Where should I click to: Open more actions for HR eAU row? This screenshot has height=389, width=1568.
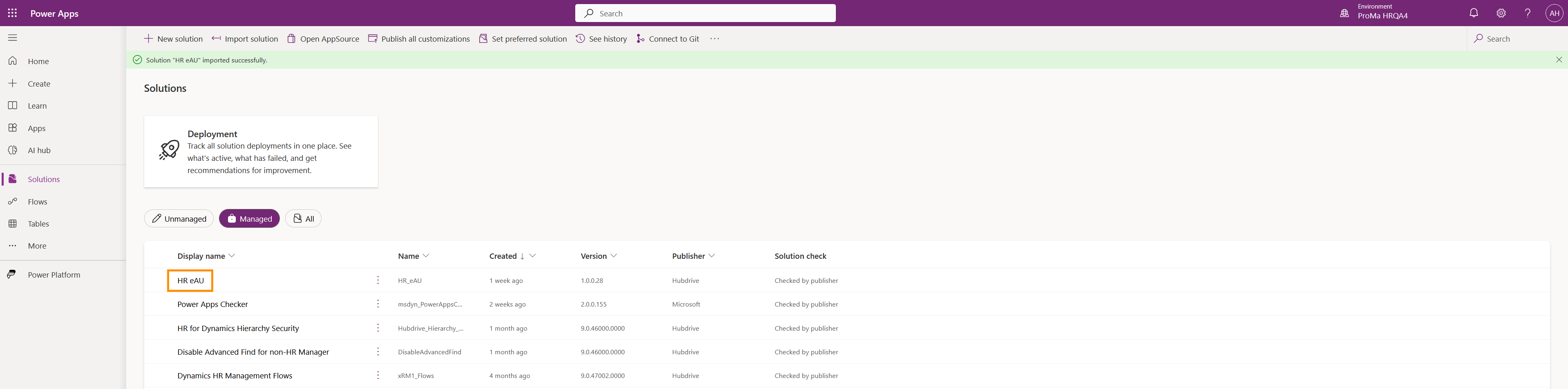pyautogui.click(x=378, y=280)
